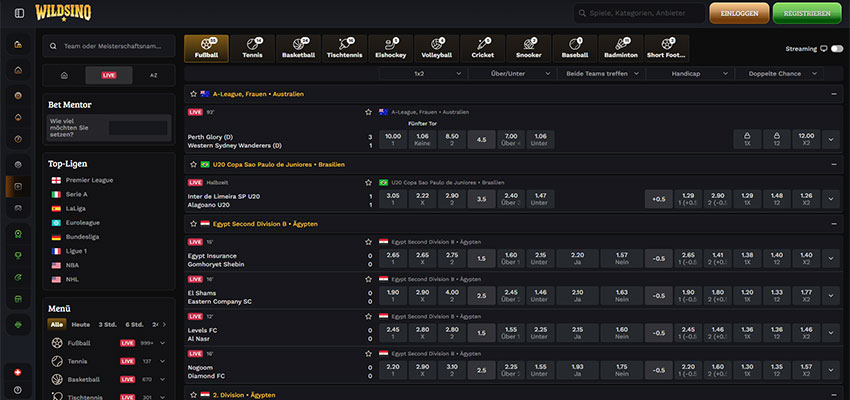Screen dimensions: 850x400
Task: Open Bundesliga in Top-Ligen
Action: (x=82, y=237)
